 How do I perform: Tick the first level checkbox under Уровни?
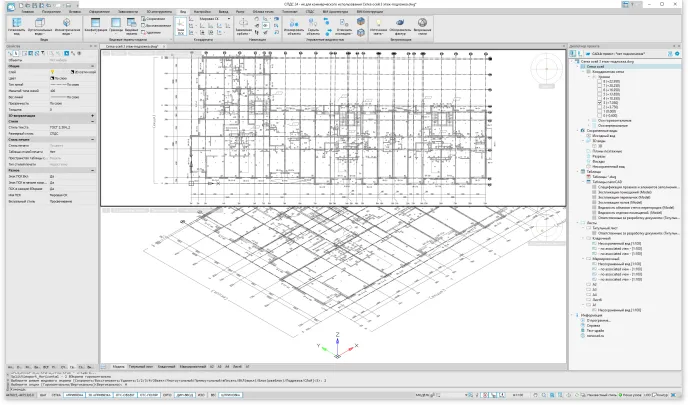coord(599,80)
